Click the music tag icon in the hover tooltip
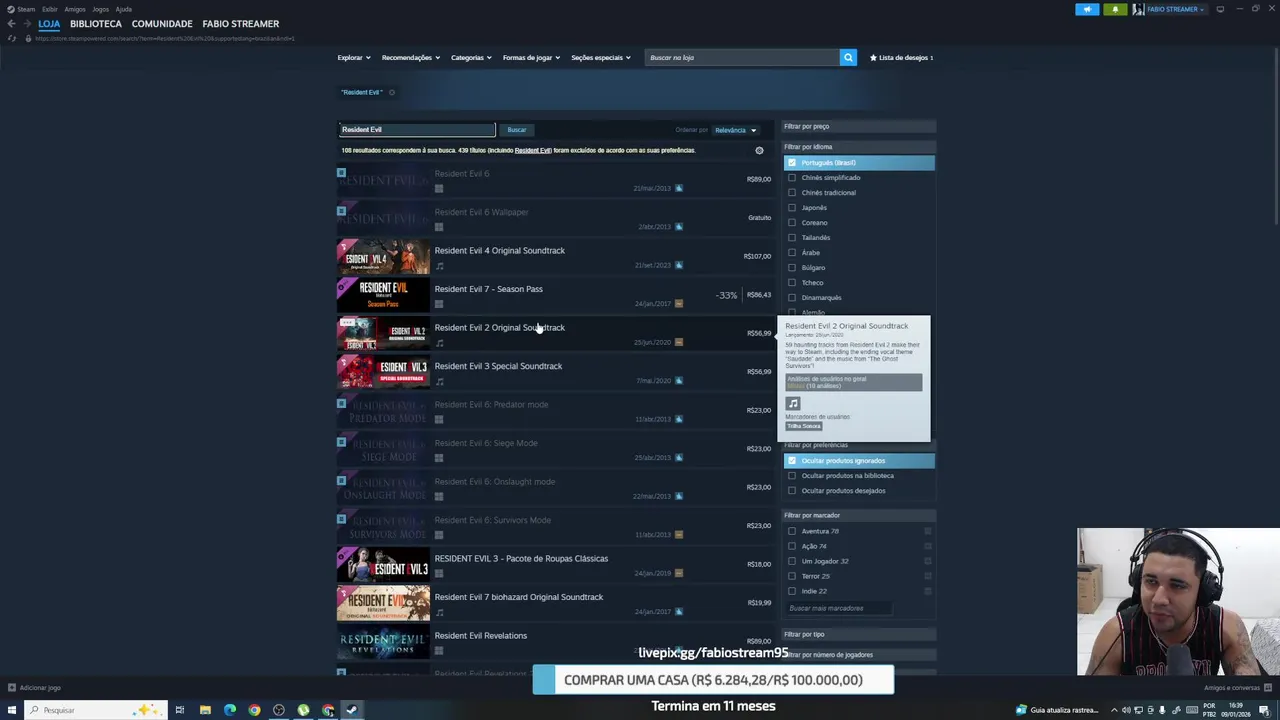The width and height of the screenshot is (1280, 720). (793, 404)
